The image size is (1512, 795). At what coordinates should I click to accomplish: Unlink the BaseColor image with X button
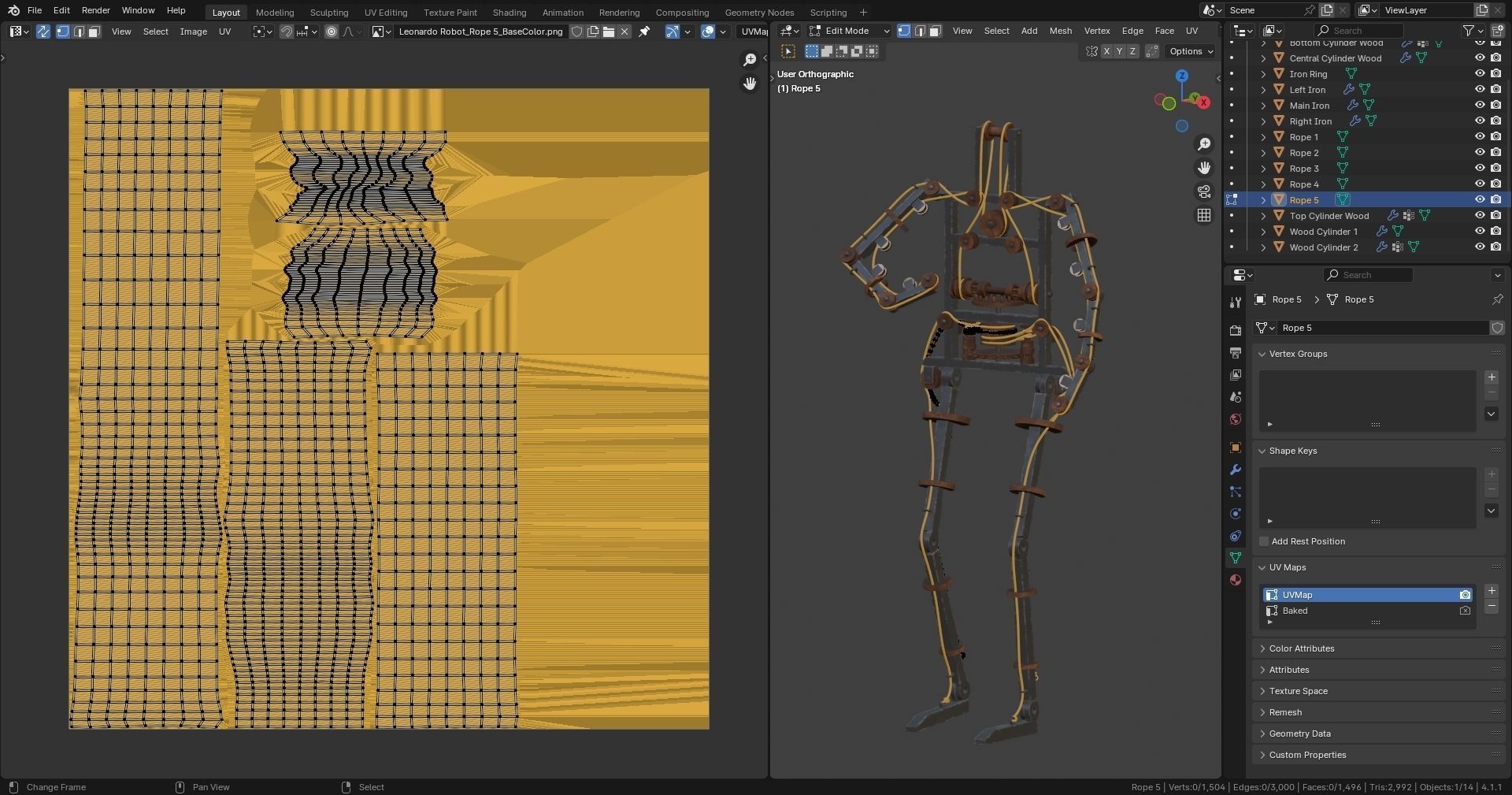pos(624,32)
